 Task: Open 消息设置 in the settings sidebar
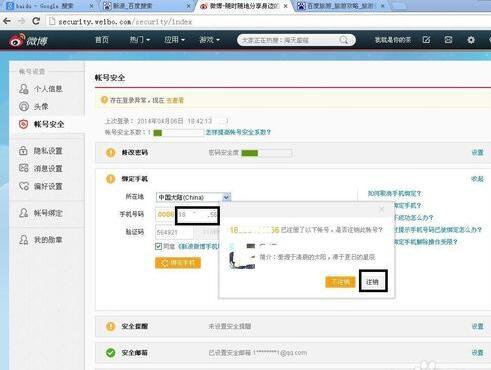pyautogui.click(x=48, y=169)
